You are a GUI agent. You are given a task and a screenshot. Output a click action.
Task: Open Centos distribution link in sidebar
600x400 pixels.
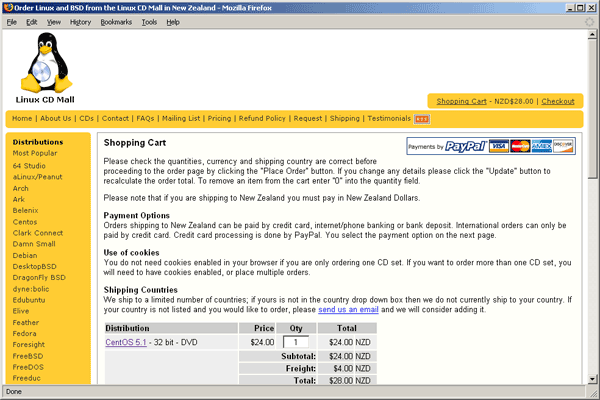[25, 222]
